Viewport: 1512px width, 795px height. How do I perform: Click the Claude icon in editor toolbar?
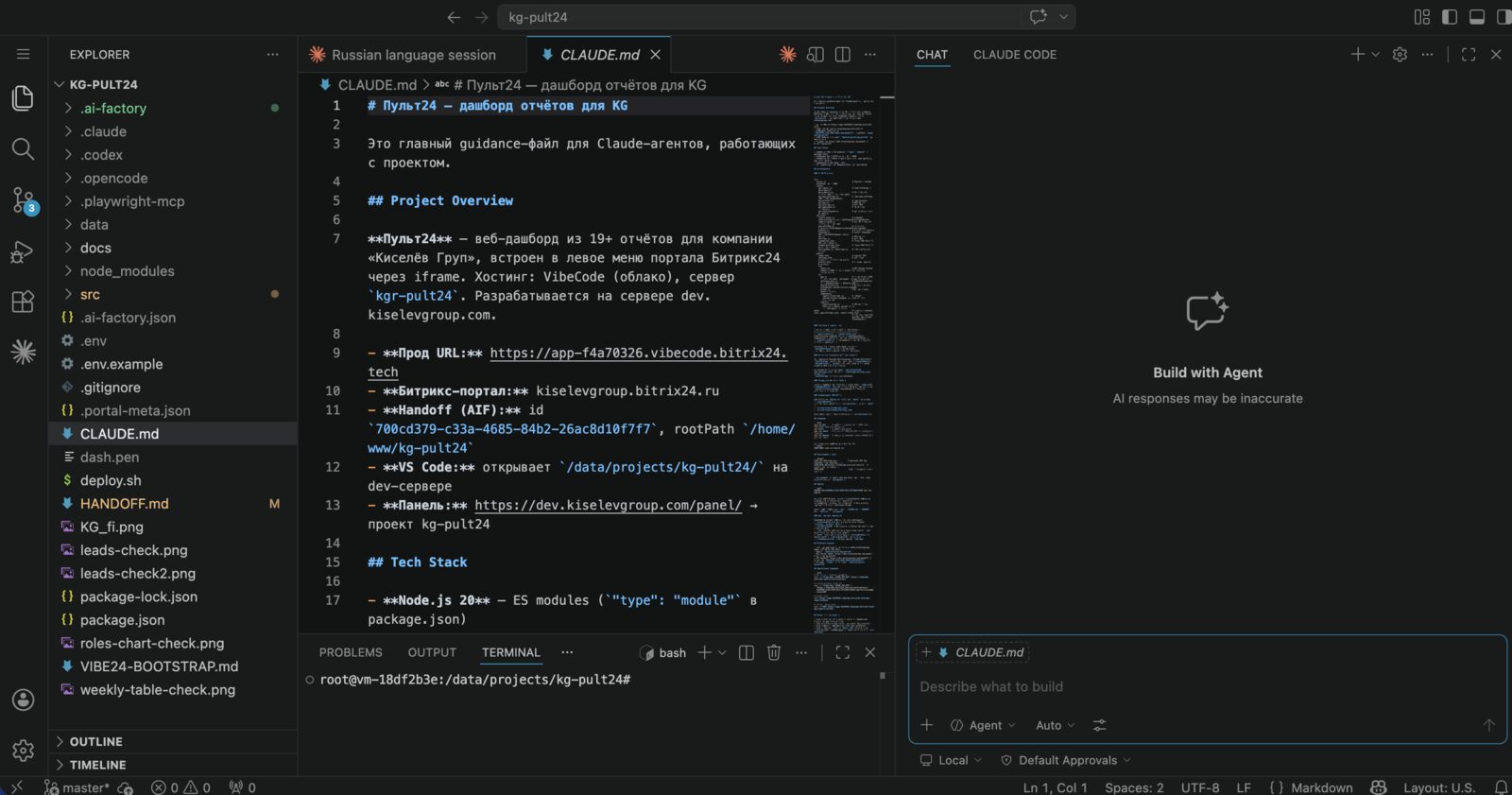tap(788, 55)
